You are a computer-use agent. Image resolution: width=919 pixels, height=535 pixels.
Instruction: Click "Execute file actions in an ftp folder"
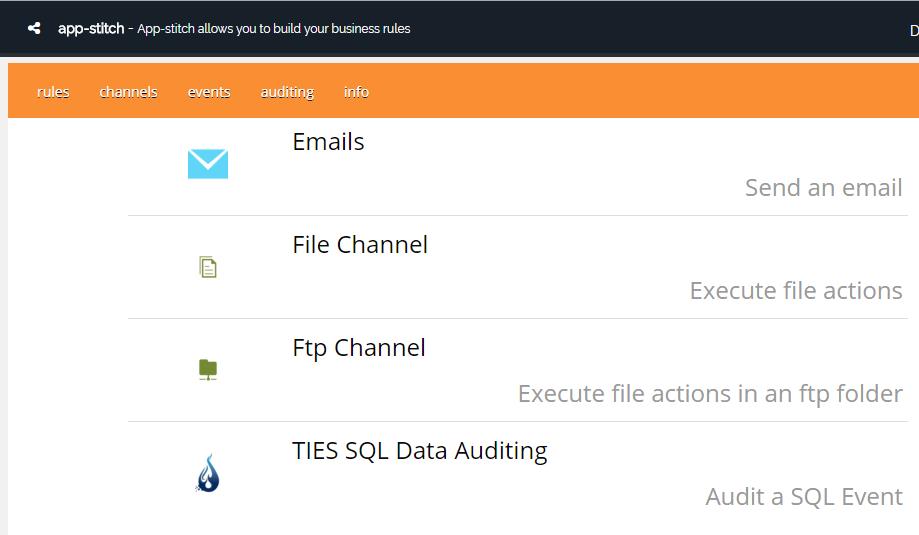click(710, 394)
